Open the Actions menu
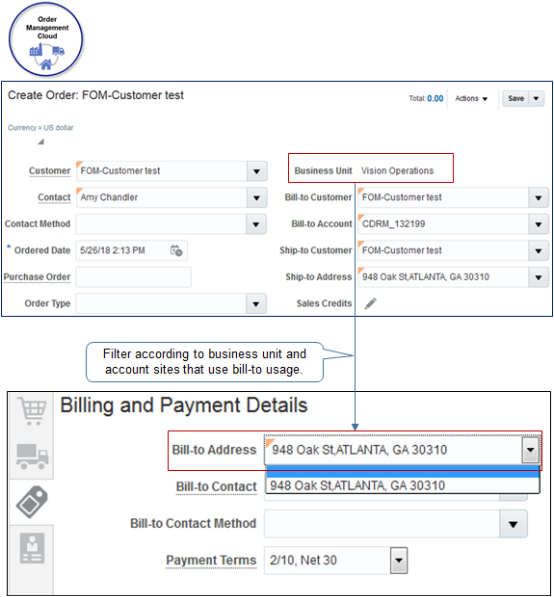Viewport: 554px width, 597px height. pos(471,99)
